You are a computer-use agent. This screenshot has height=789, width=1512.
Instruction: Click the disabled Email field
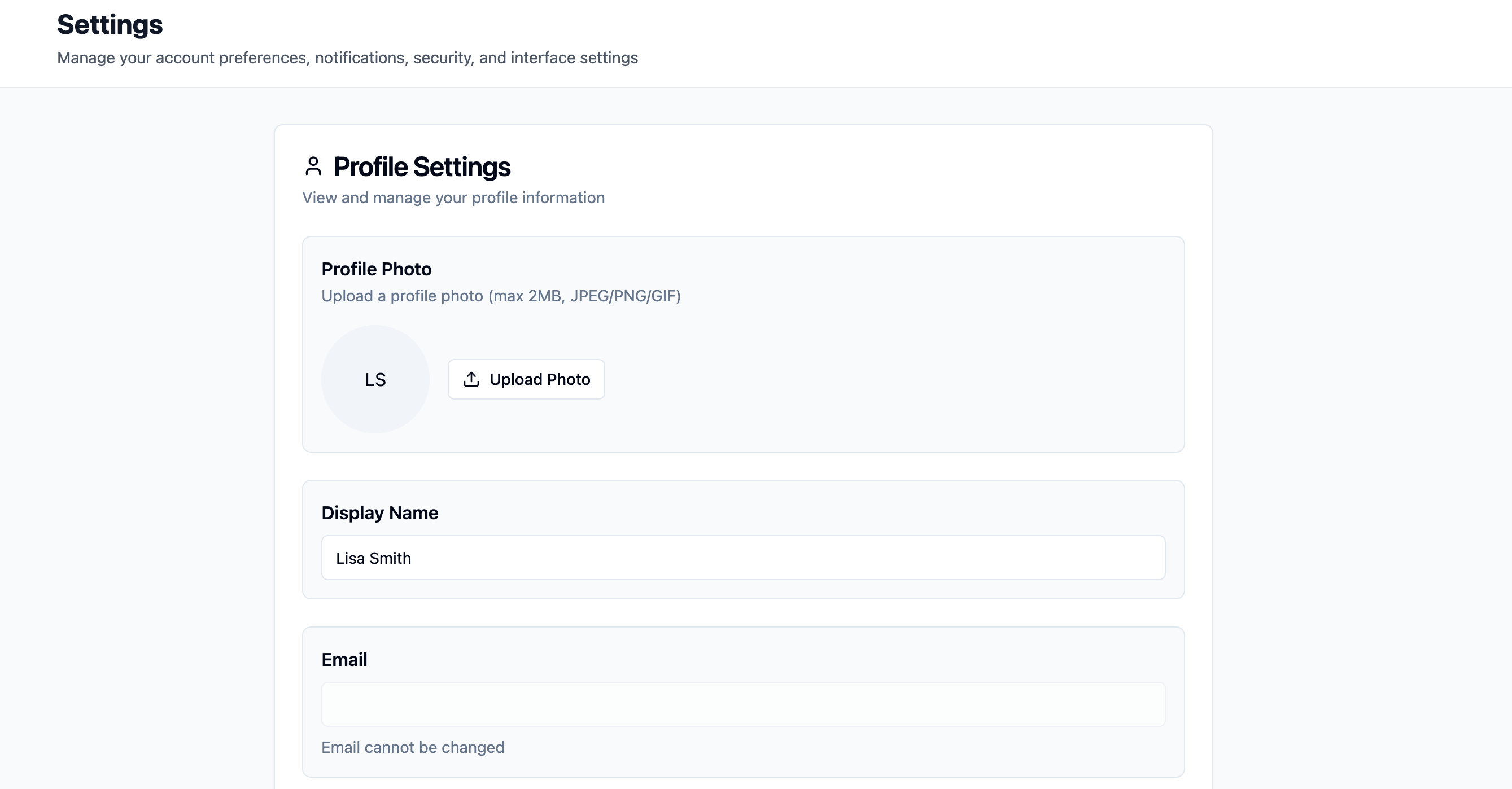coord(742,704)
